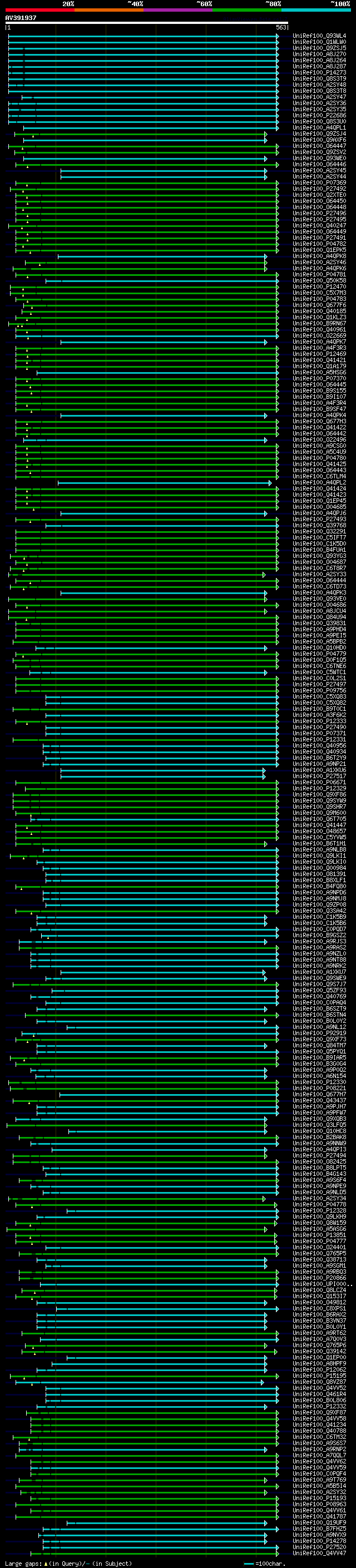Select the AV391937 query label
This screenshot has width=356, height=1568.
pos(21,18)
